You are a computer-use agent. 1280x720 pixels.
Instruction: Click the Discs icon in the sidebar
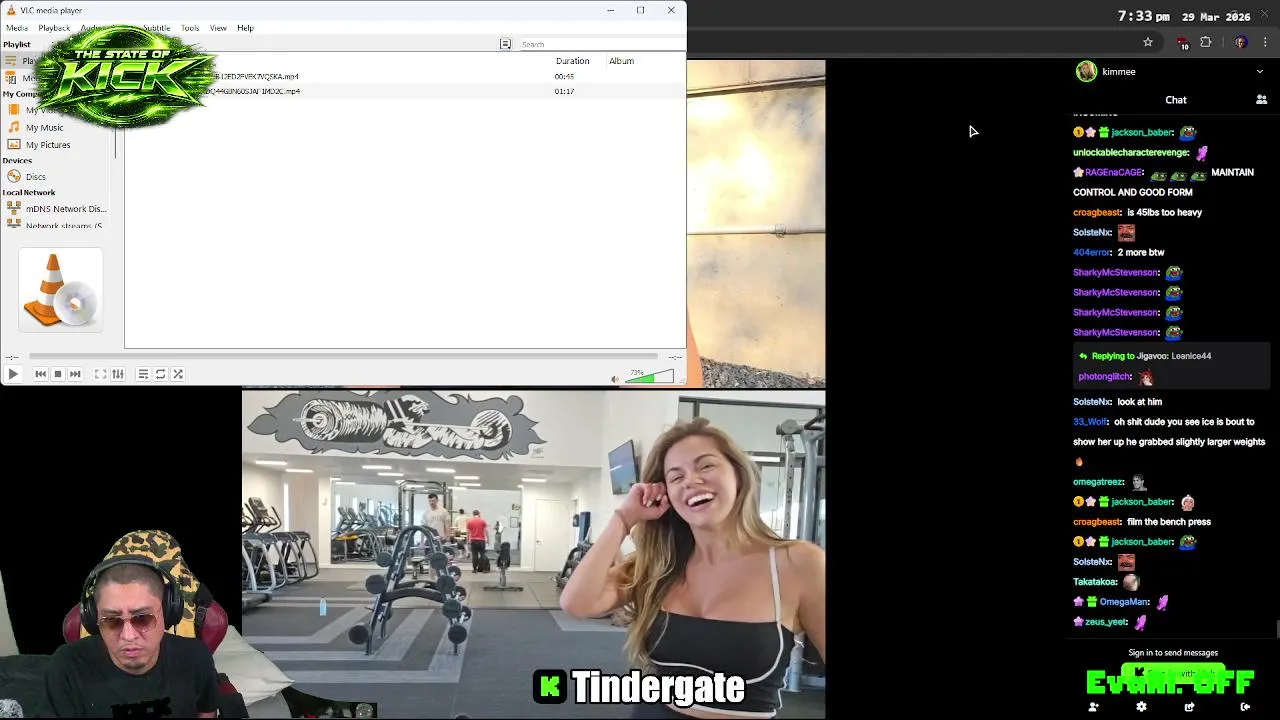point(14,177)
